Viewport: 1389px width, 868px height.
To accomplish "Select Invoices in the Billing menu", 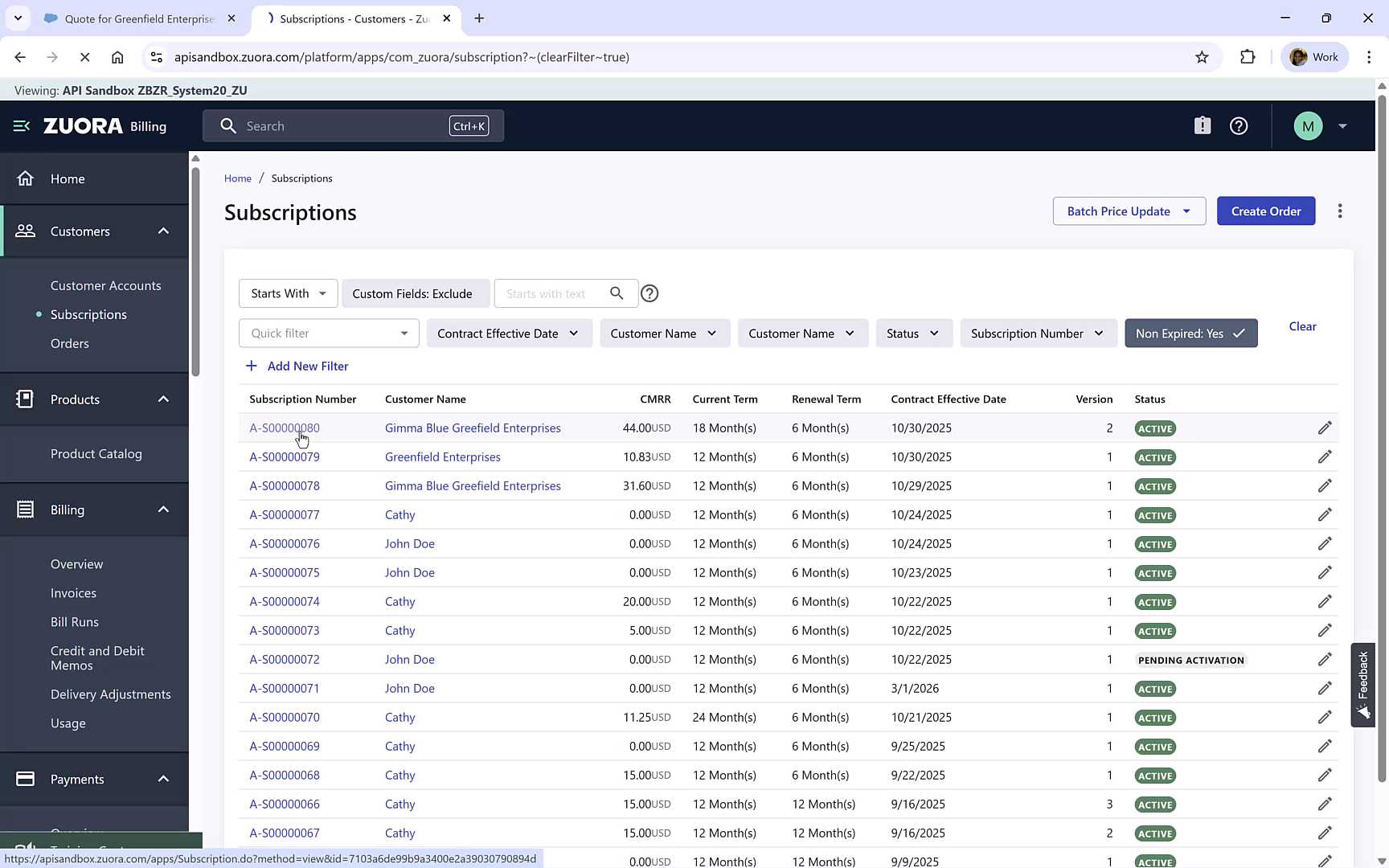I will [x=73, y=592].
